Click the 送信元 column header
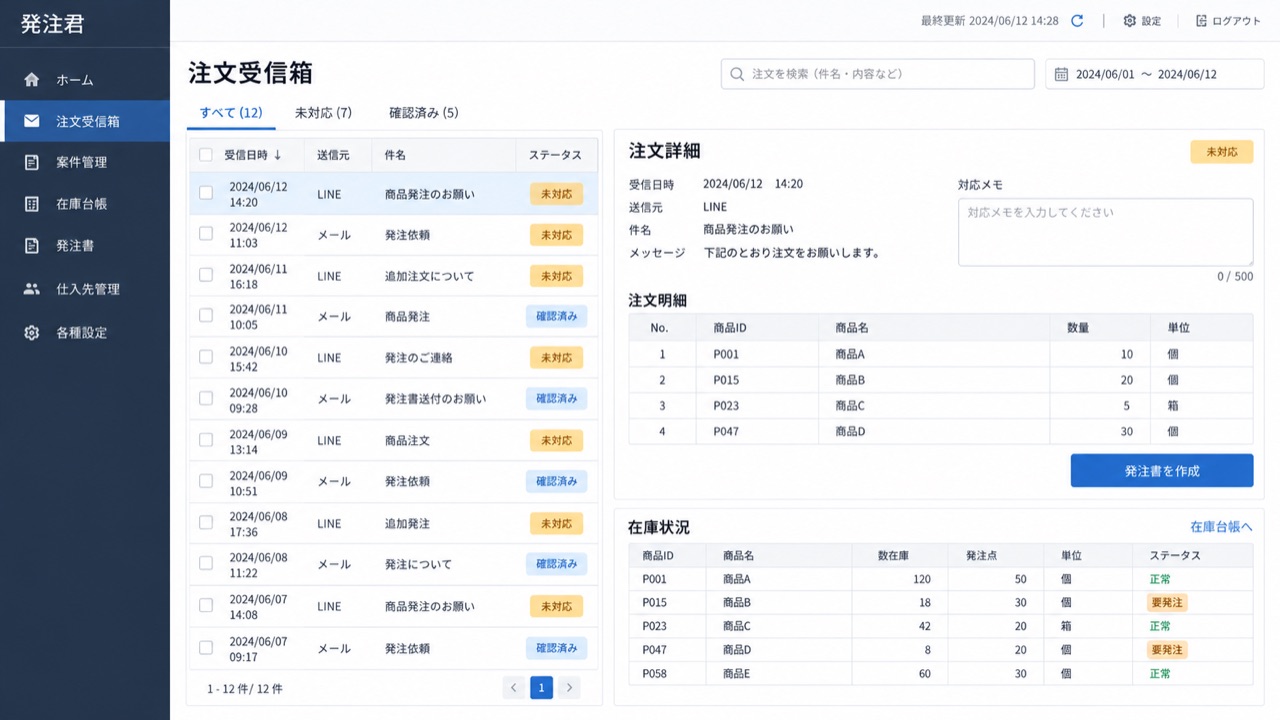Image resolution: width=1280 pixels, height=720 pixels. click(x=333, y=155)
